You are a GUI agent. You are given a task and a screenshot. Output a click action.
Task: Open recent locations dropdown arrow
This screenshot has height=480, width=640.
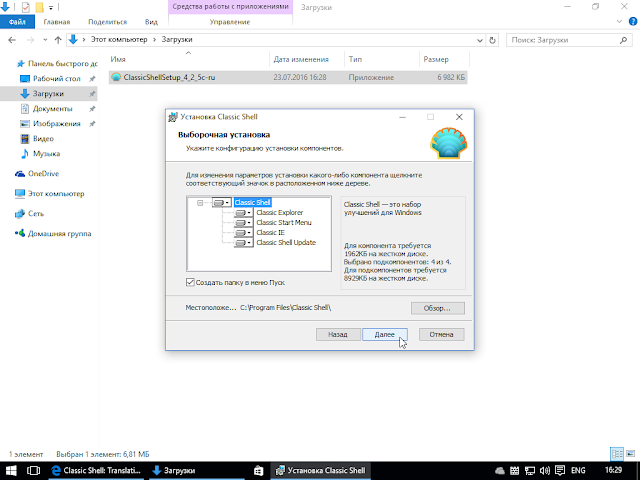tap(45, 40)
